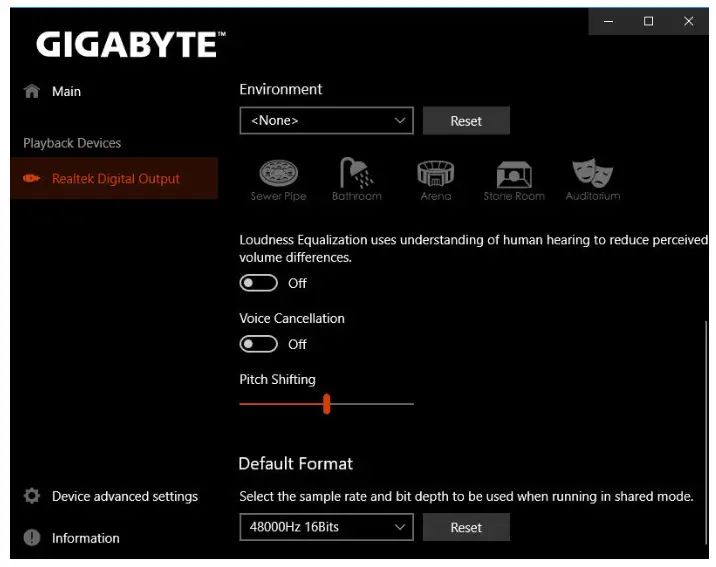The image size is (716, 567).
Task: Open the gear icon for advanced settings
Action: [x=32, y=496]
